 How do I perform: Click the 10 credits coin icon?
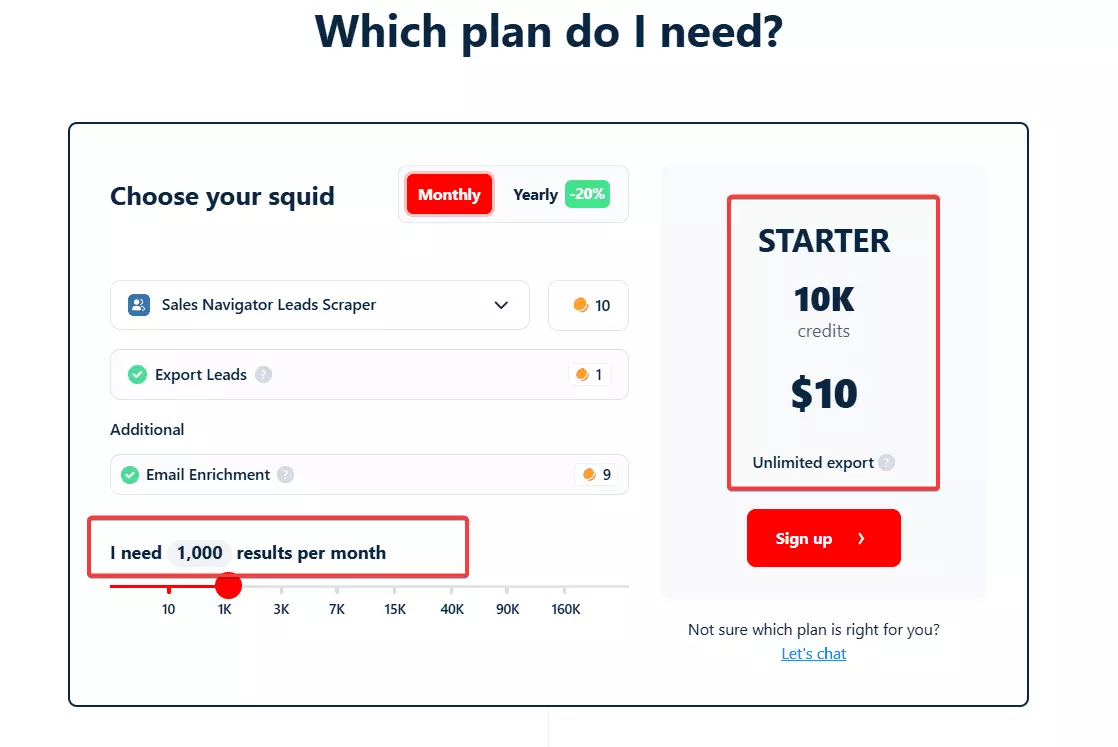(x=581, y=305)
